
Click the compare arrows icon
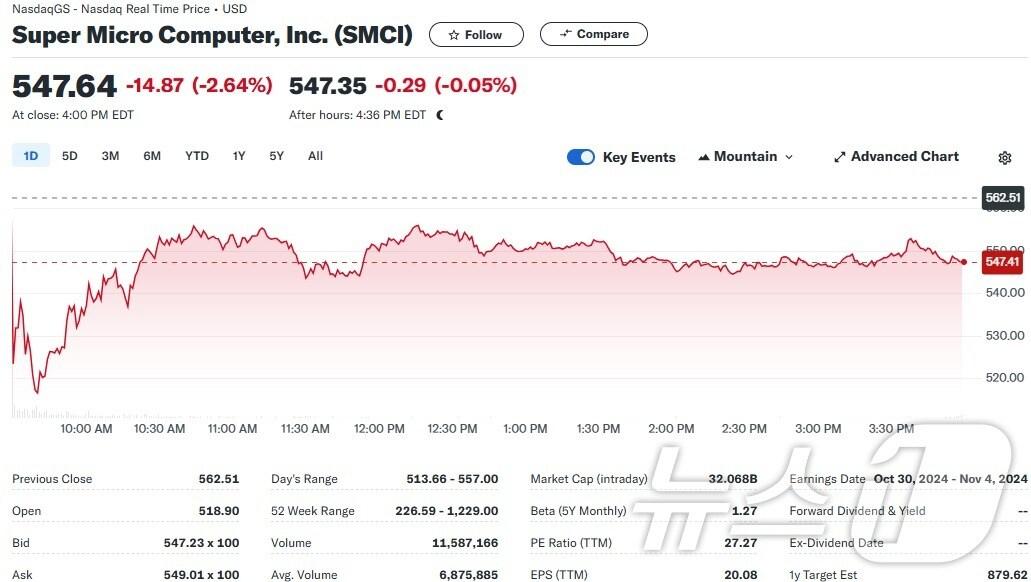(566, 34)
